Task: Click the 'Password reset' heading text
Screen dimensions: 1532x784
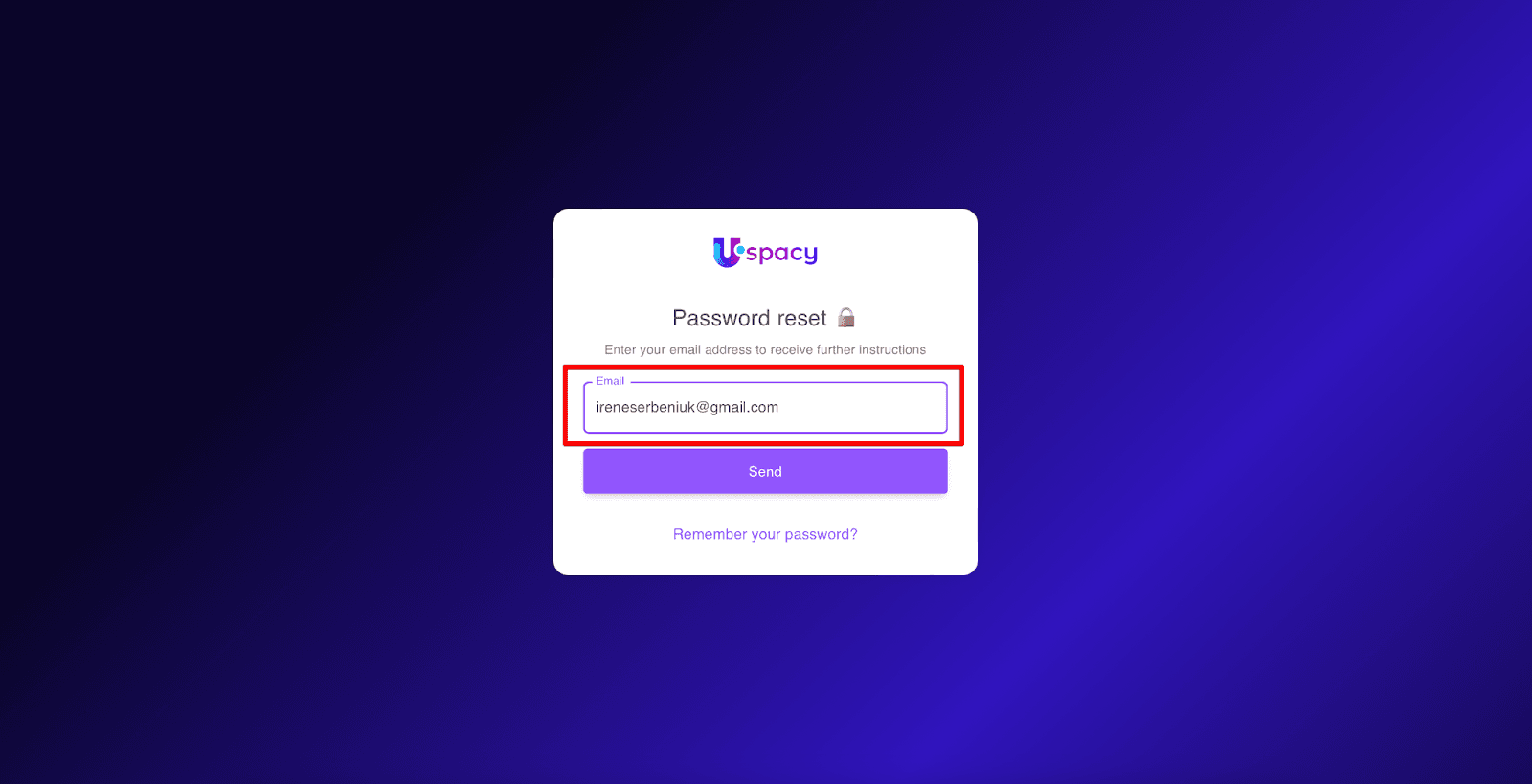Action: (x=749, y=318)
